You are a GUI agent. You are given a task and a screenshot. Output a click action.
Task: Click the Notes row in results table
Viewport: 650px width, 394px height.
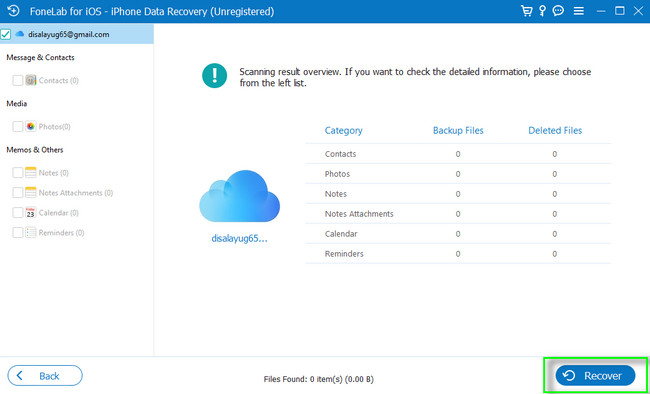point(458,194)
